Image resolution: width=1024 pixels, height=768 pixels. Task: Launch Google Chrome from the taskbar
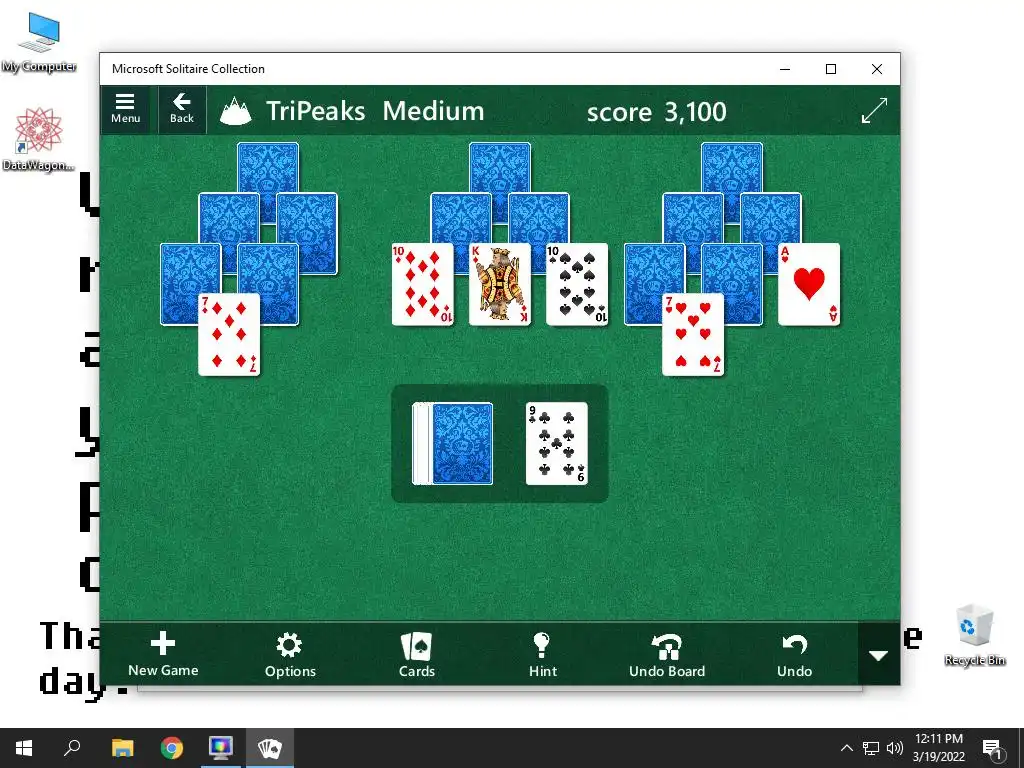(x=172, y=748)
